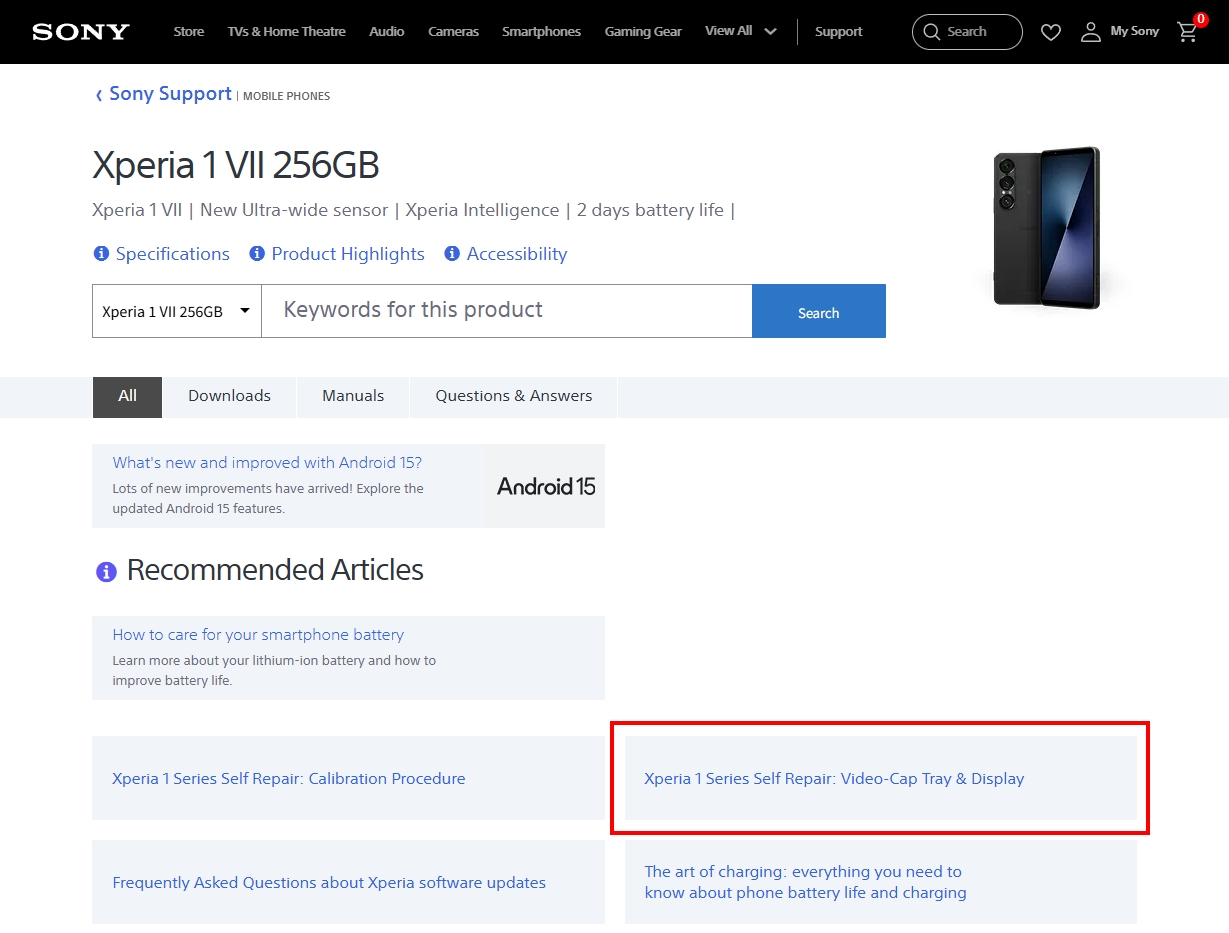Open Specifications info link
1229x933 pixels.
(x=161, y=254)
